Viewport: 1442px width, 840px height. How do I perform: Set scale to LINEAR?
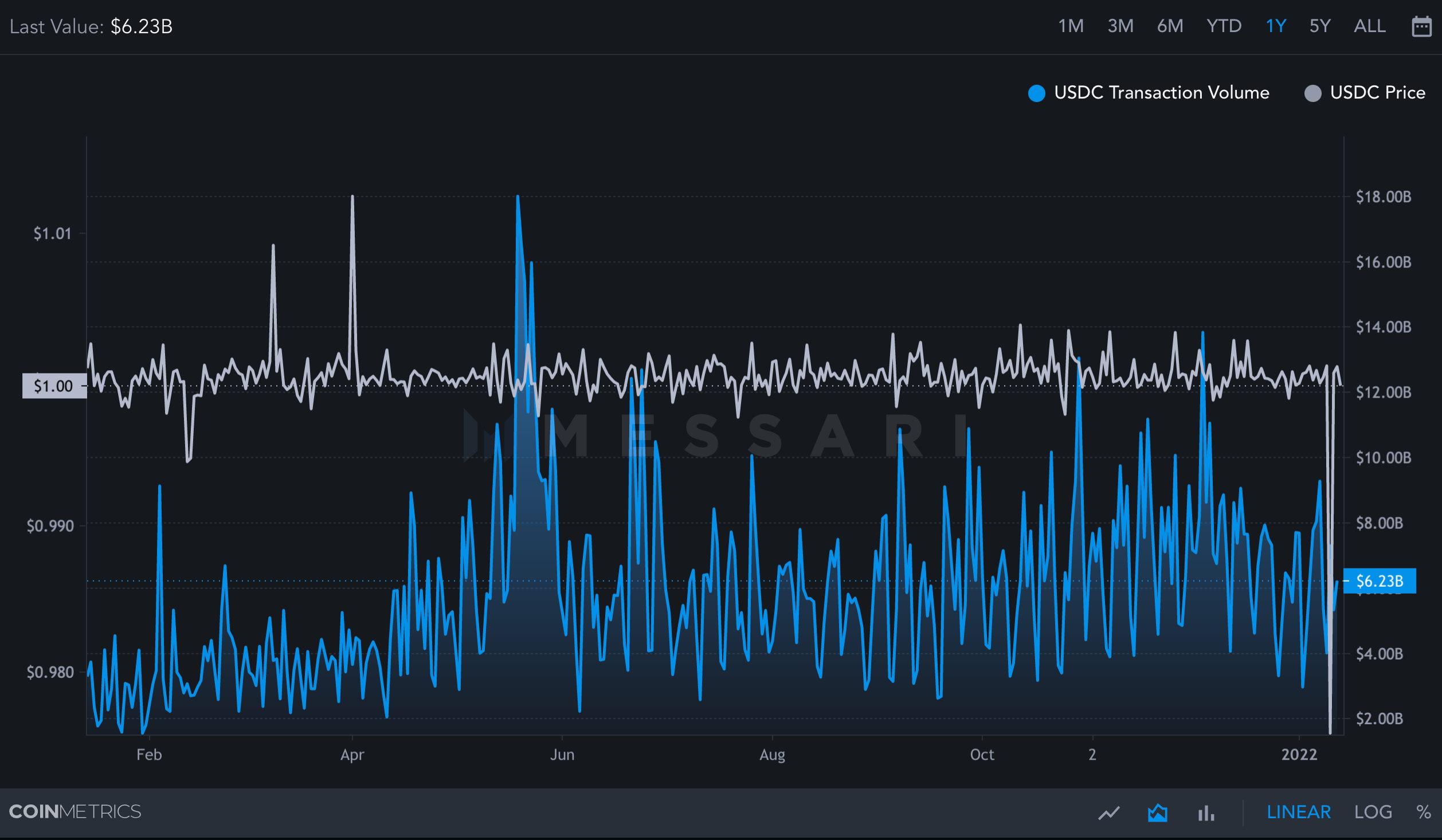click(x=1298, y=812)
